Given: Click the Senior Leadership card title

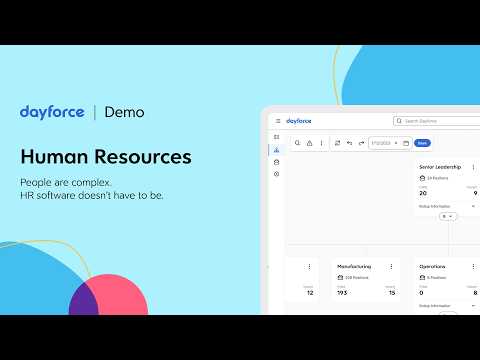Looking at the screenshot, I should coord(440,167).
